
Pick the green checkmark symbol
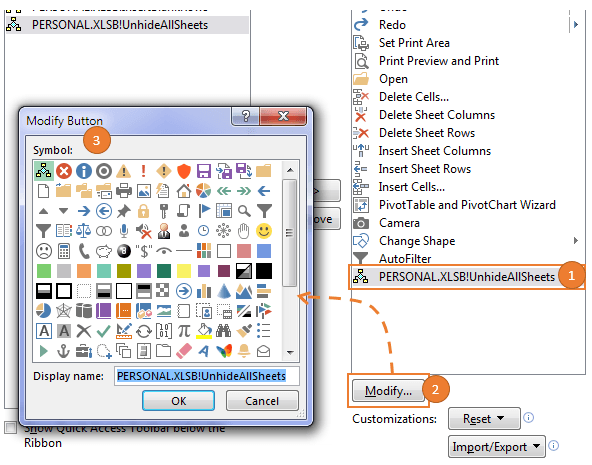104,331
